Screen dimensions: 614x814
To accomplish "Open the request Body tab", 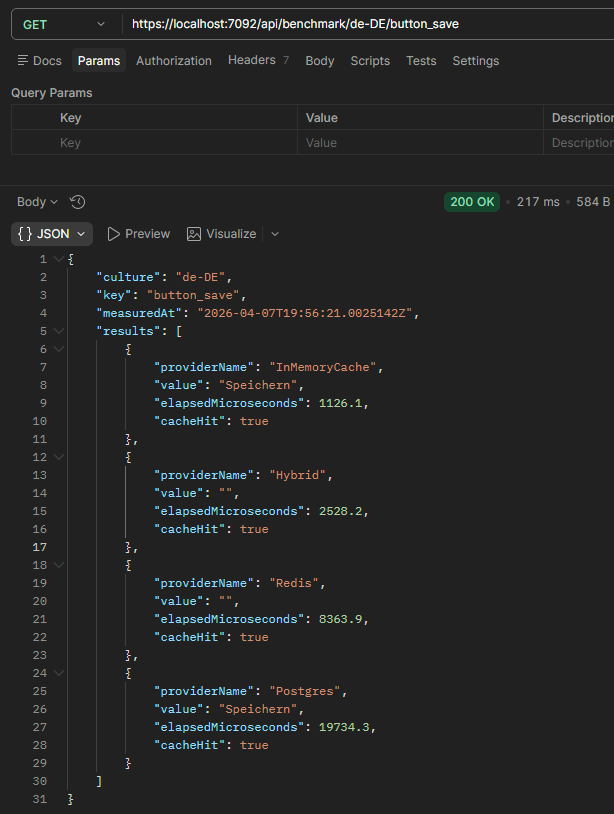I will tap(320, 61).
